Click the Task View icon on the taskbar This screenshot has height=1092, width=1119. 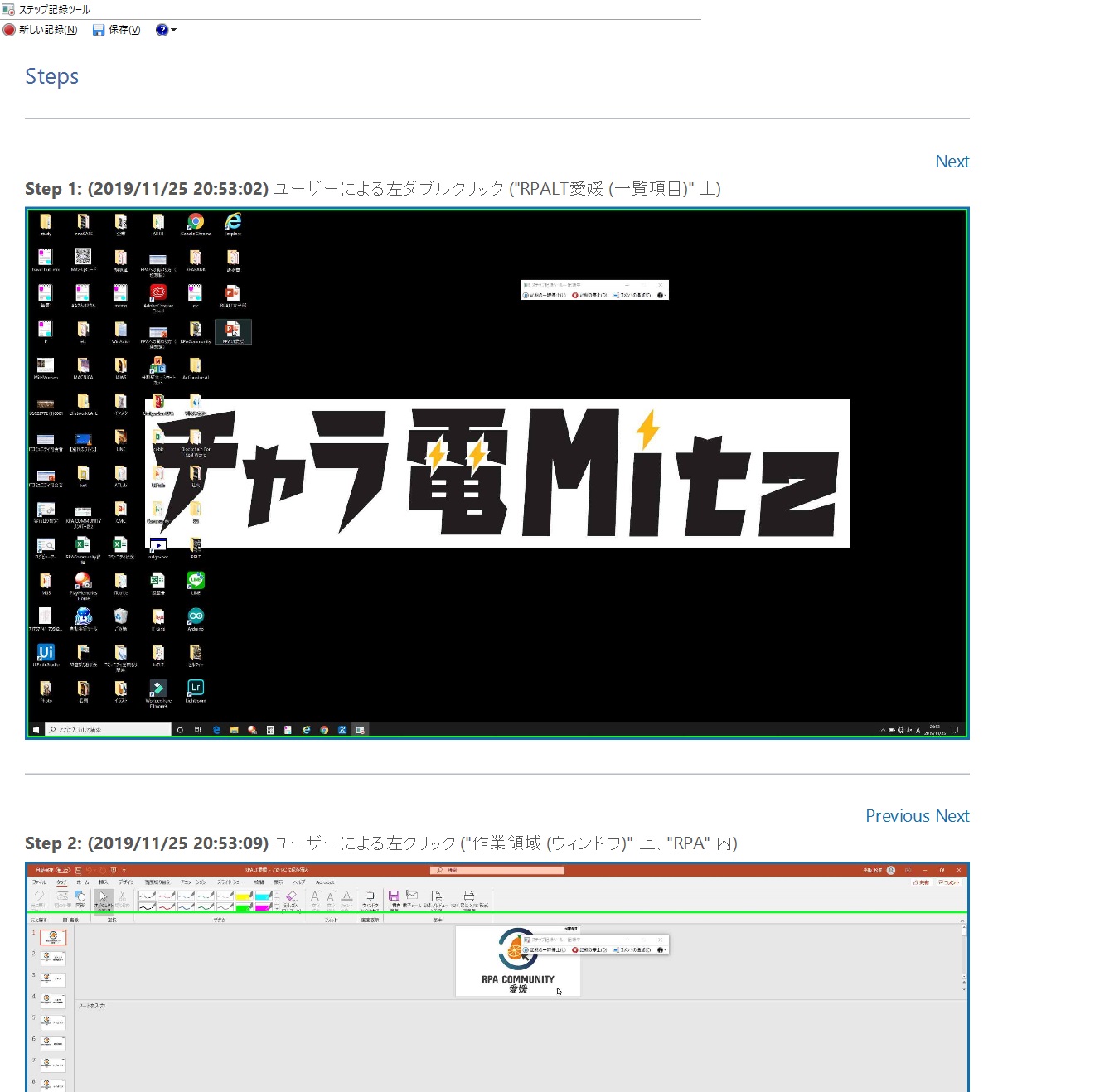tap(197, 730)
